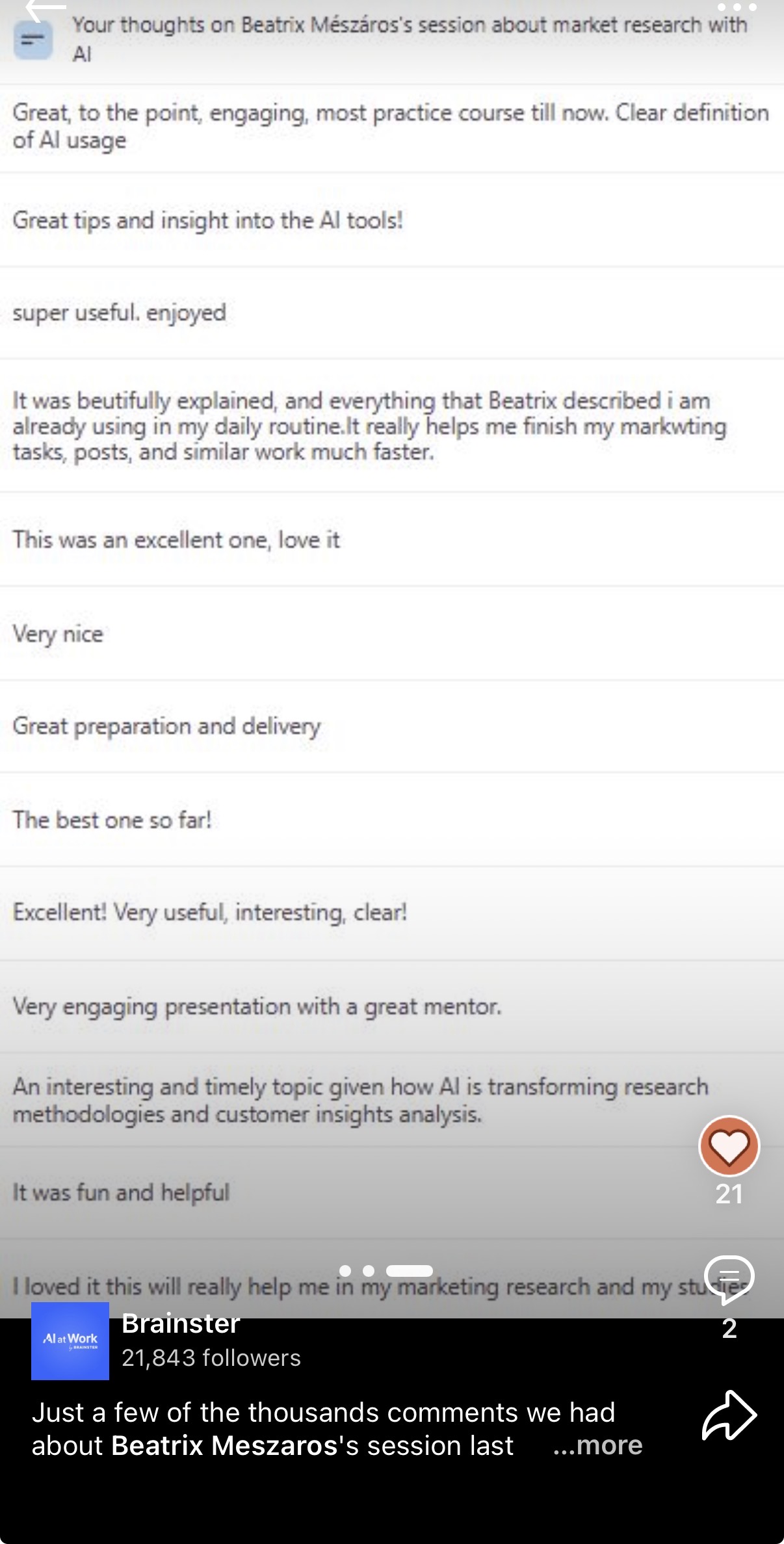Select the active third carousel indicator
784x1544 pixels.
tap(410, 1270)
